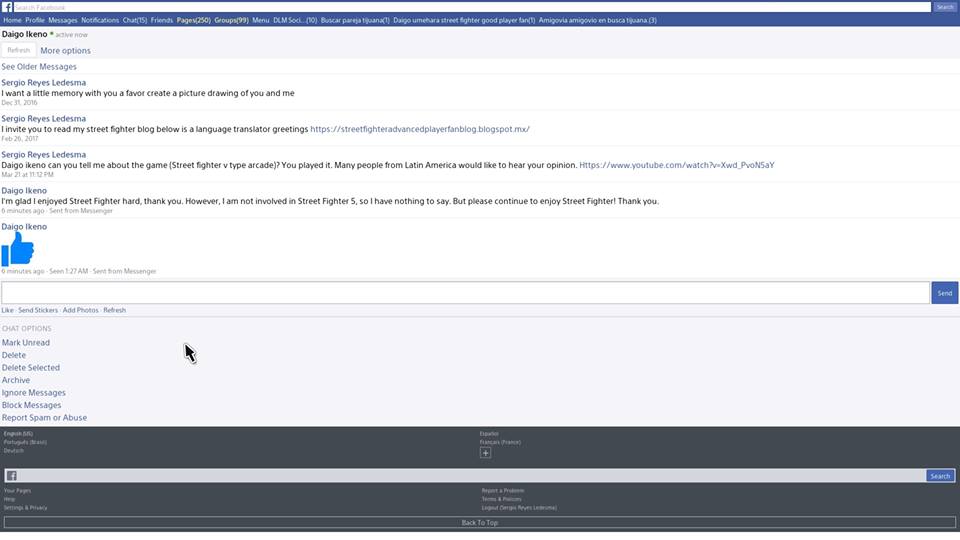Image resolution: width=960 pixels, height=540 pixels.
Task: Click the blue thumbs-up sticker
Action: pyautogui.click(x=18, y=250)
